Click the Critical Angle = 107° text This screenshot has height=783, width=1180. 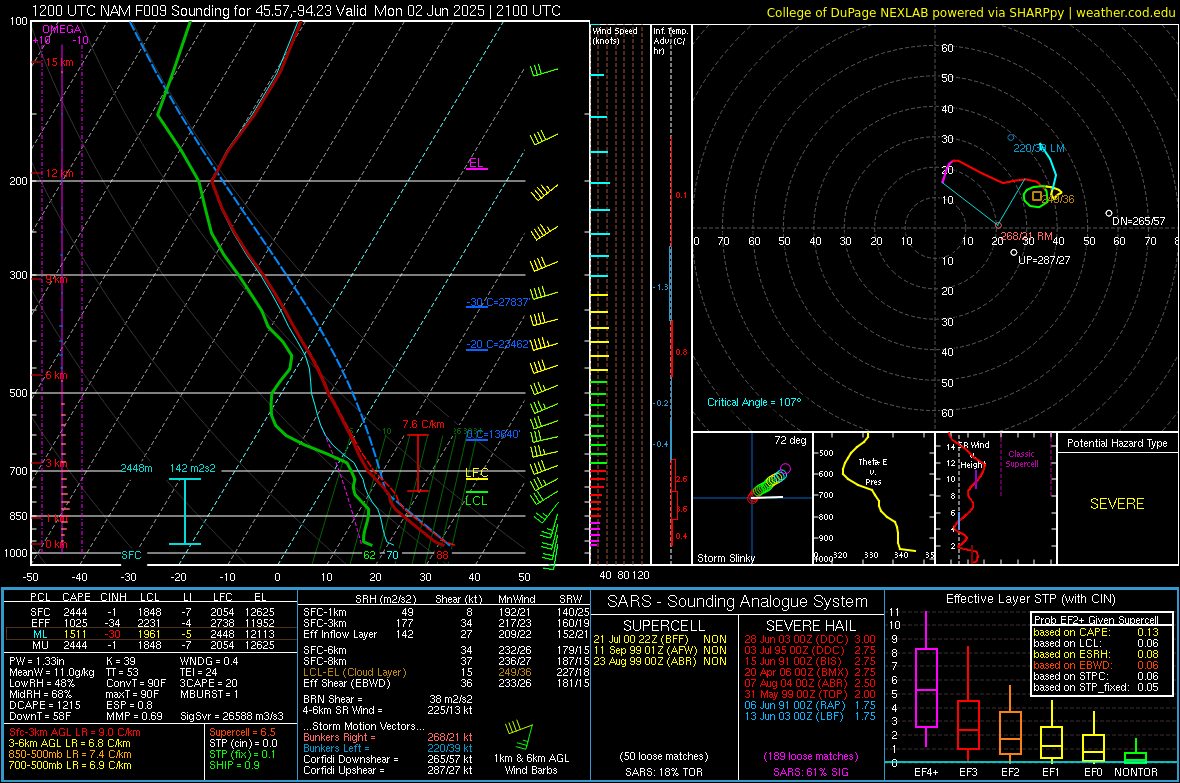754,402
